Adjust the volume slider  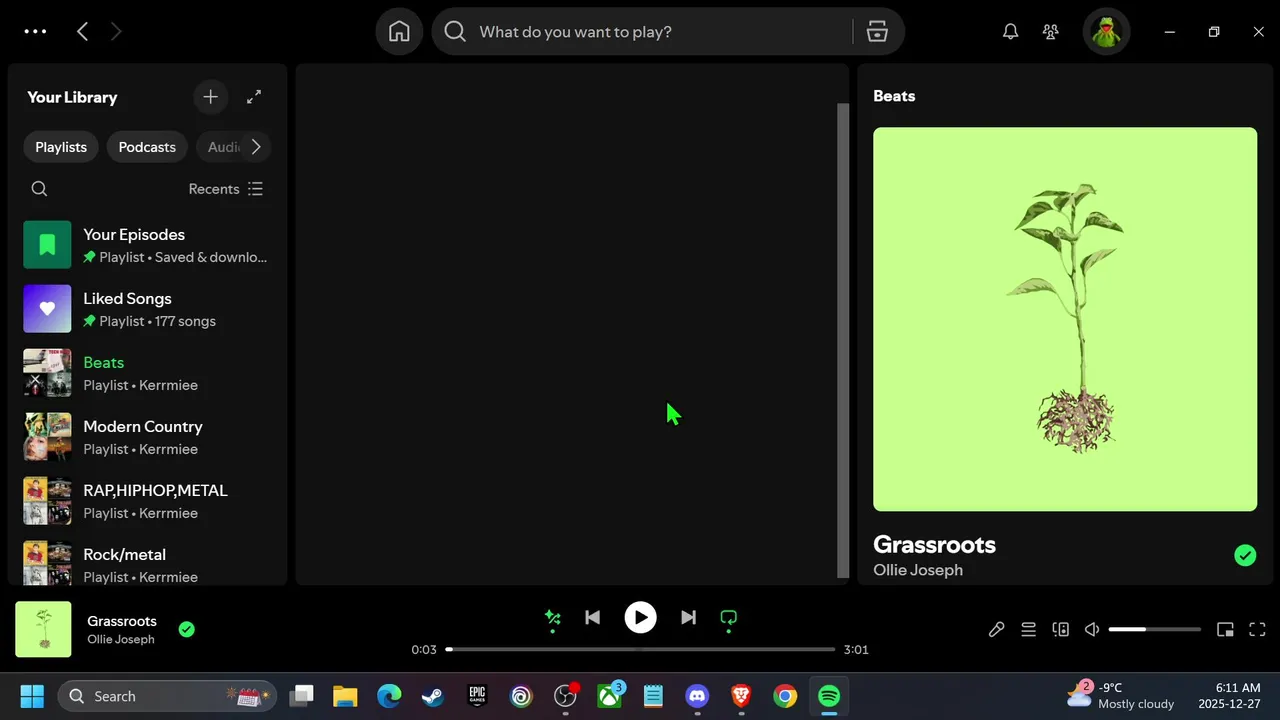coord(1154,629)
